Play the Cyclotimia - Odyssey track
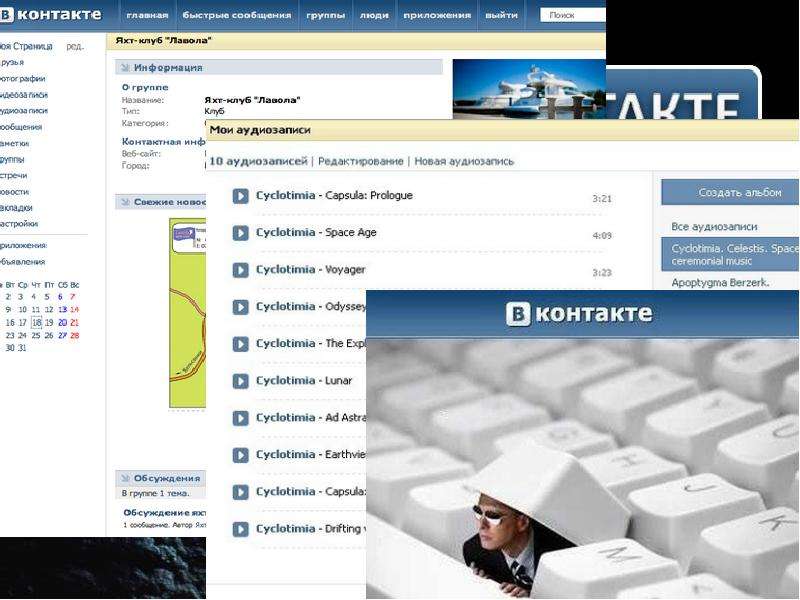Image resolution: width=800 pixels, height=600 pixels. [x=240, y=307]
